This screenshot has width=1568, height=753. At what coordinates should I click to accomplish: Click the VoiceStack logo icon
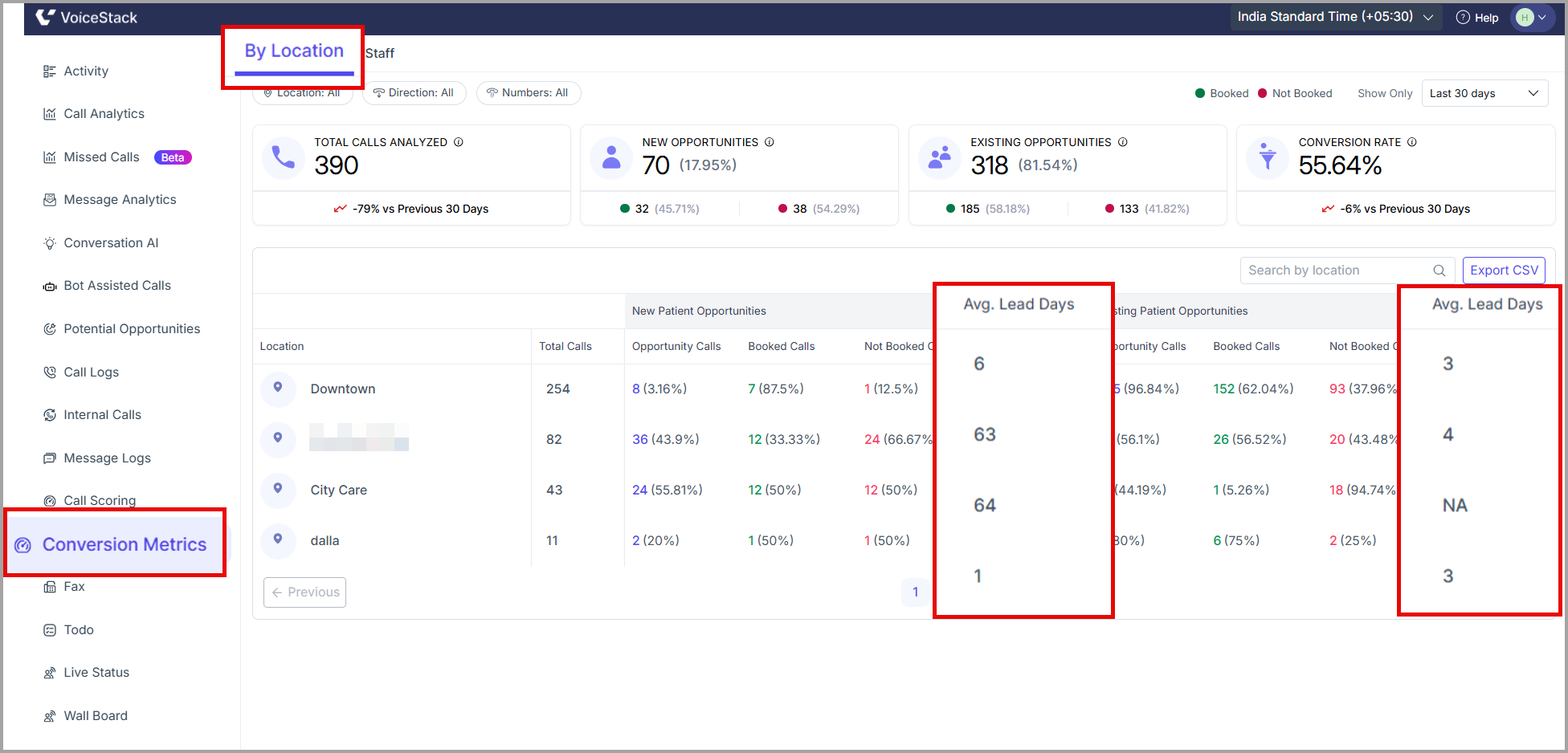point(45,17)
